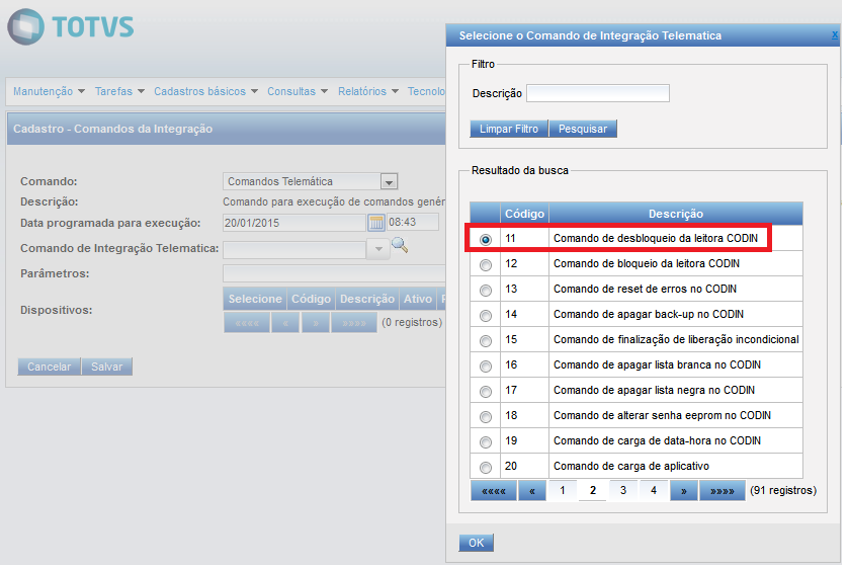Click the TOTVS logo
Screen dimensions: 842x565
(70, 27)
